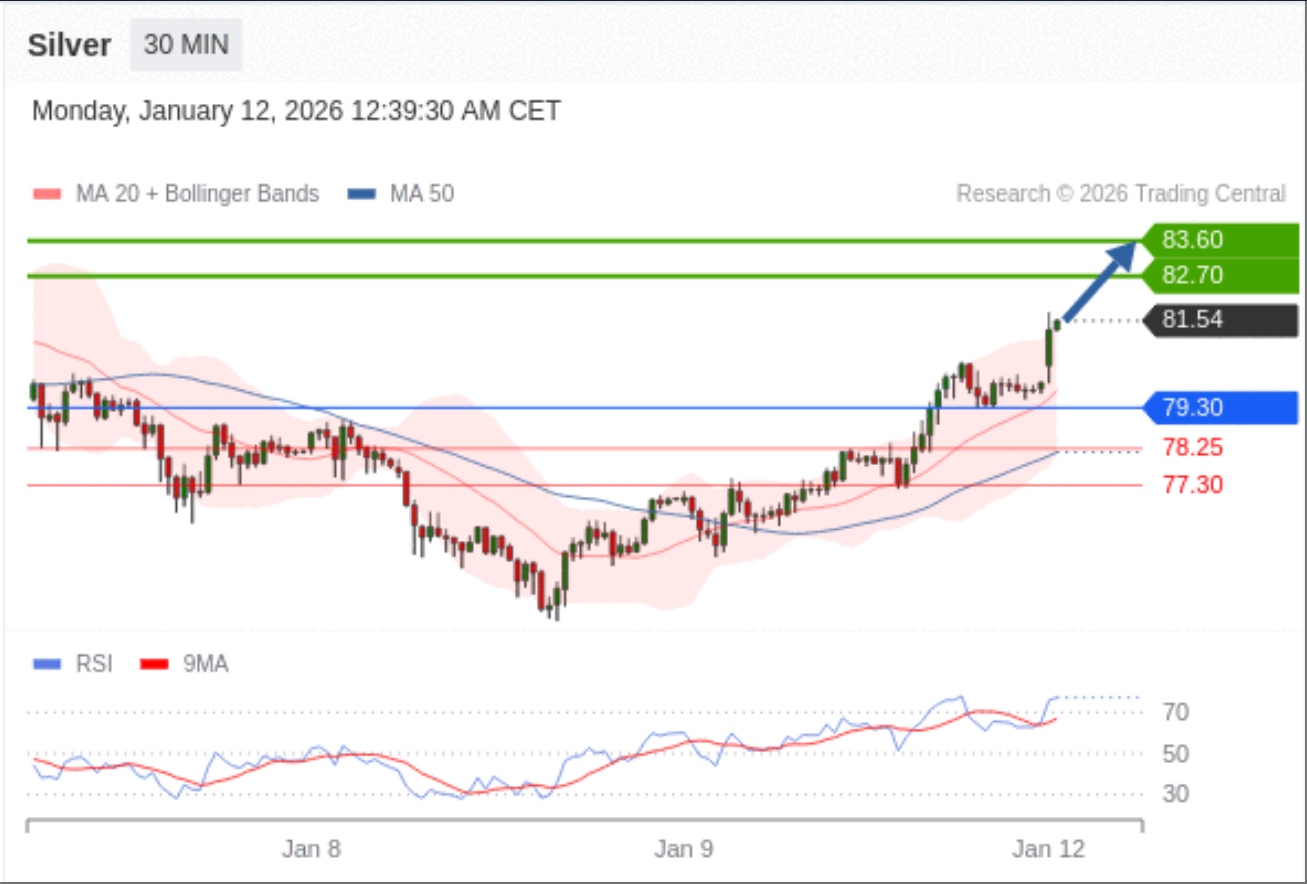
Task: Click the 79.30 blue pivot price tag
Action: (1222, 408)
